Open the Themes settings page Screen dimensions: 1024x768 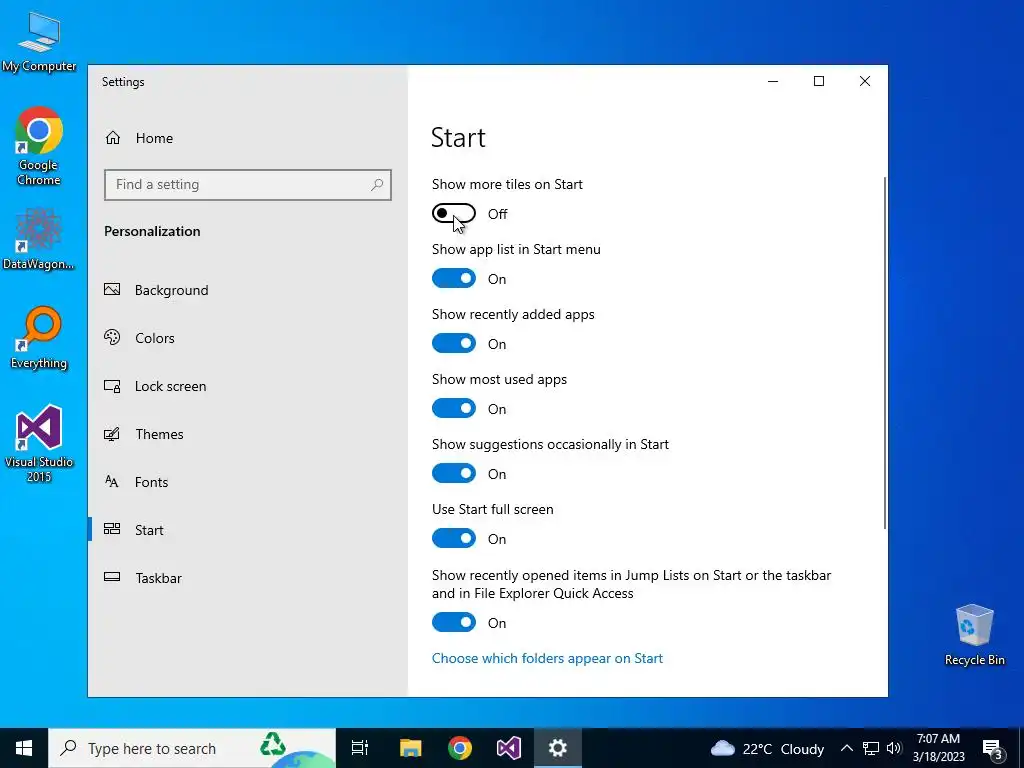pyautogui.click(x=248, y=434)
